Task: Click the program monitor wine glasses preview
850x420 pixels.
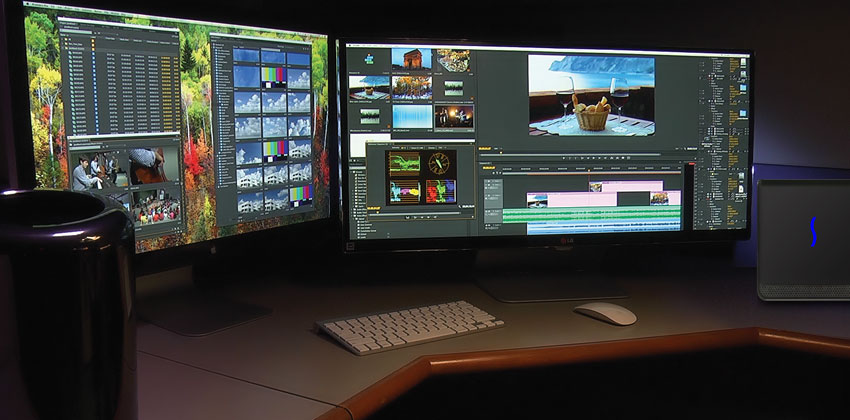Action: [x=591, y=95]
